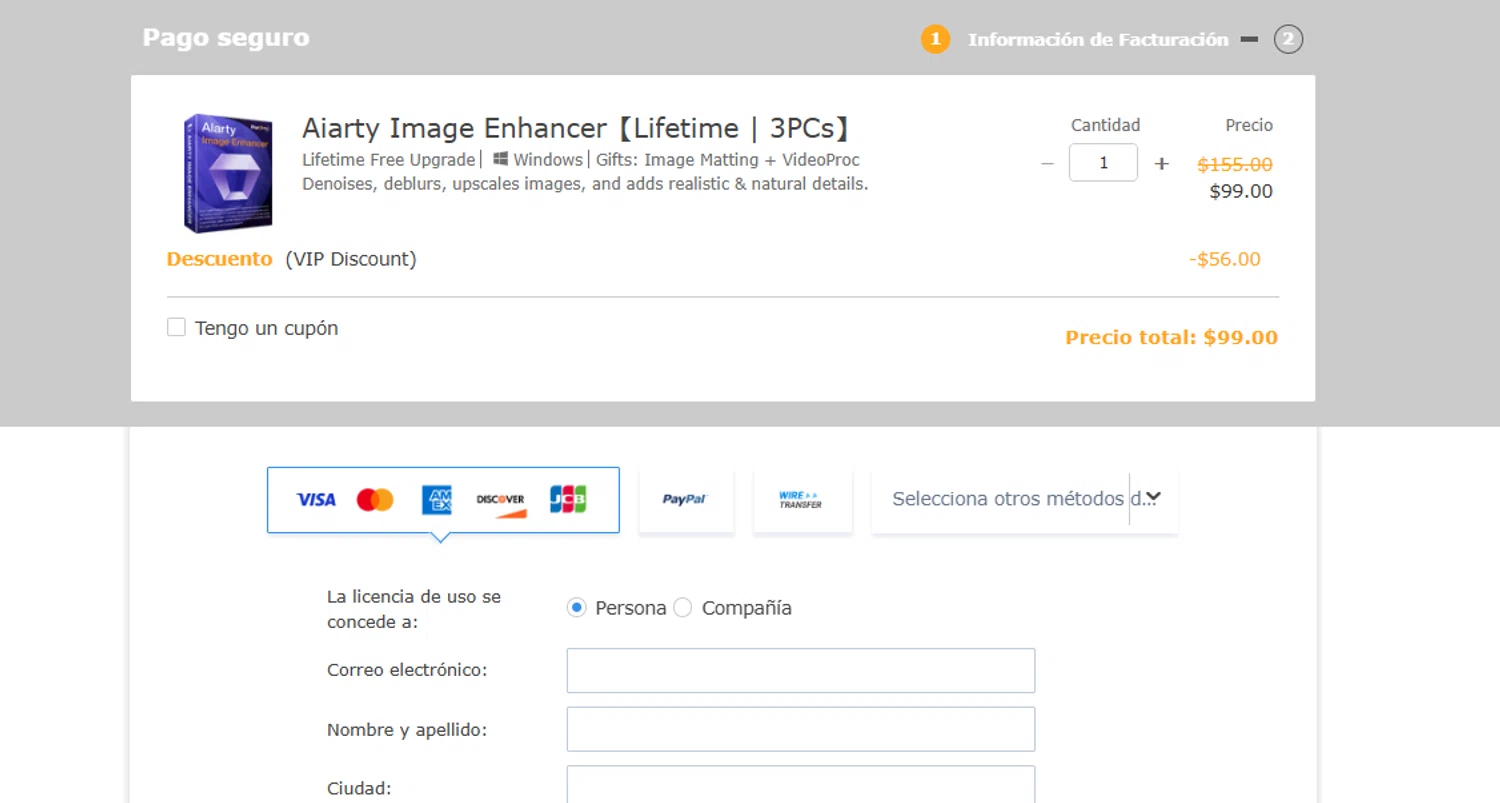This screenshot has height=803, width=1500.
Task: Select the Compañía radio button
Action: tap(682, 607)
